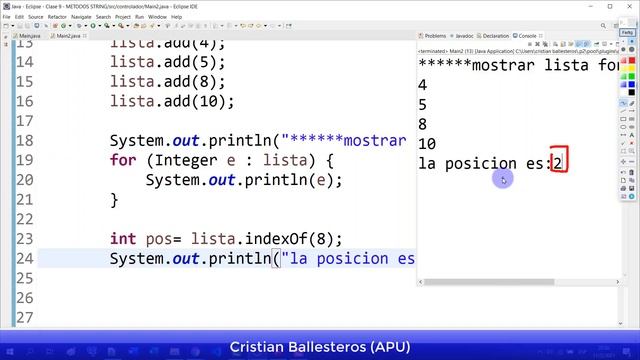Select the outlined ellipse drawing tool
The image size is (640, 360).
[623, 127]
